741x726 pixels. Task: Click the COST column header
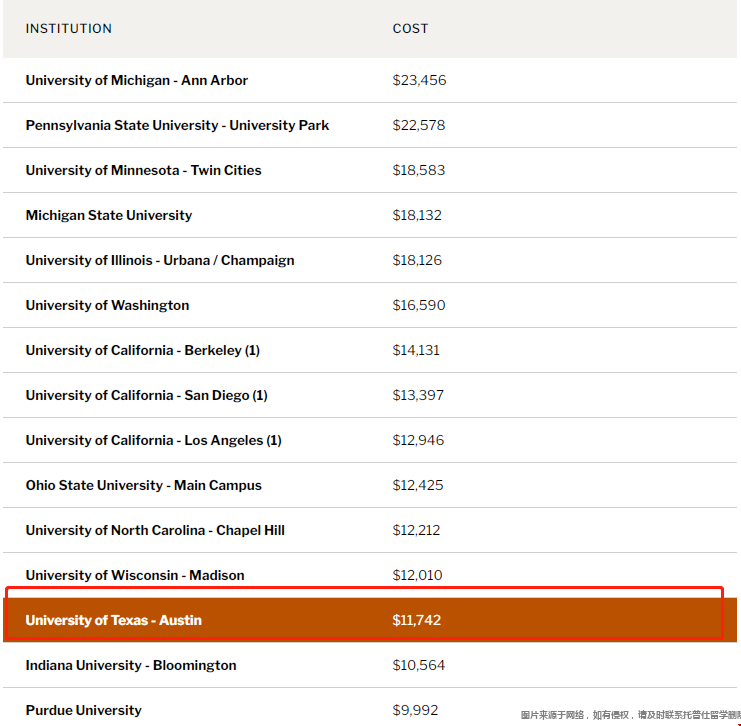[410, 29]
